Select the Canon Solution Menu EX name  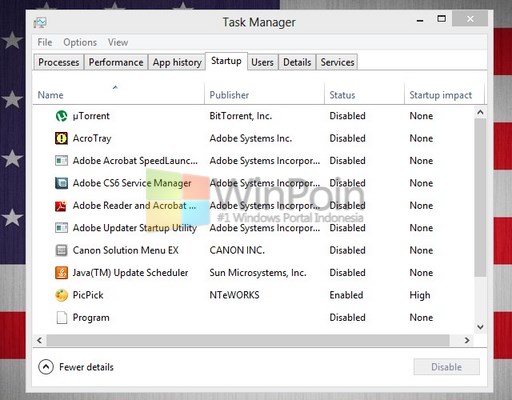pyautogui.click(x=126, y=250)
